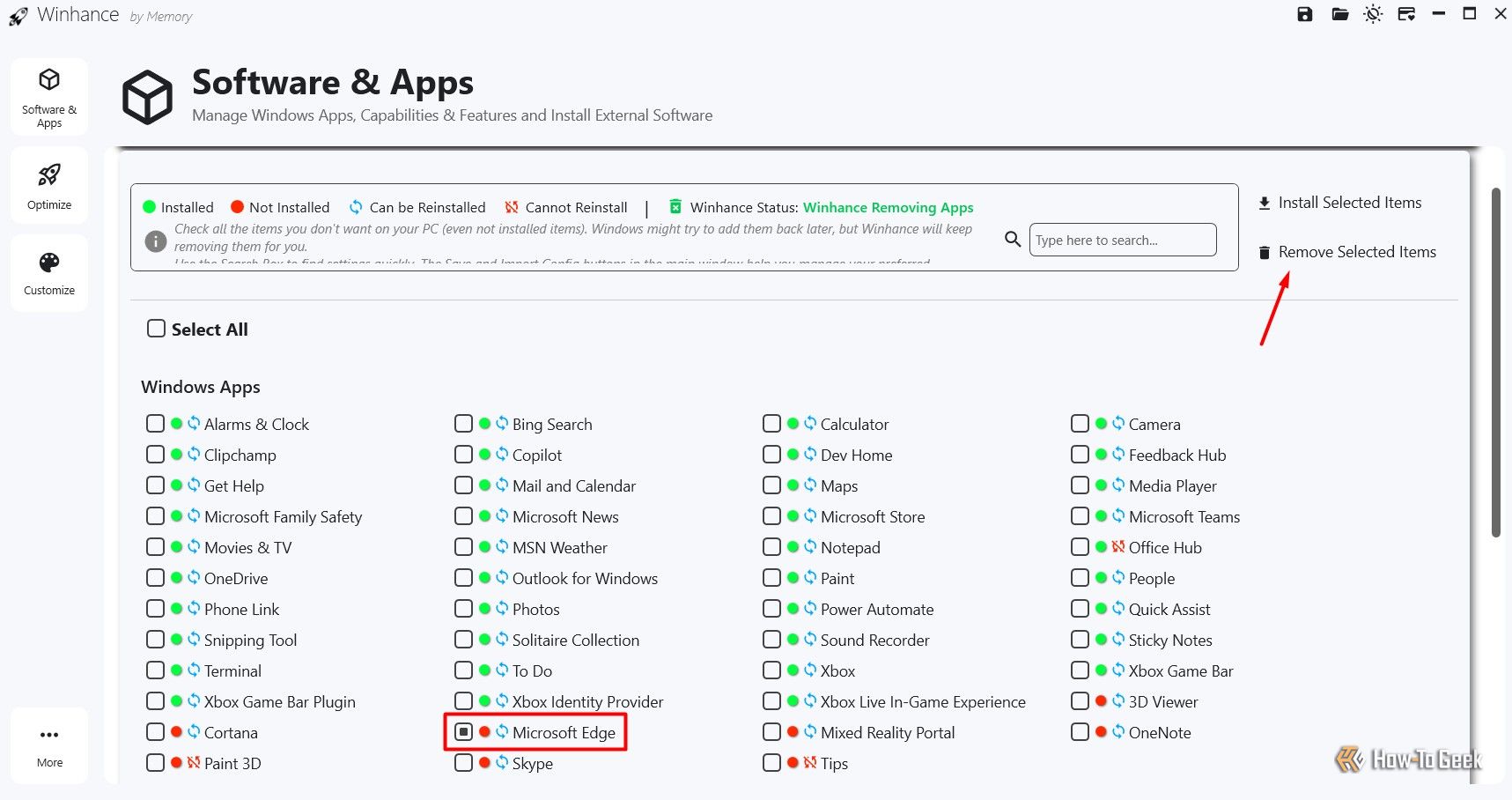This screenshot has width=1512, height=800.
Task: Click the 'Sticky Notes' label
Action: [x=1170, y=640]
